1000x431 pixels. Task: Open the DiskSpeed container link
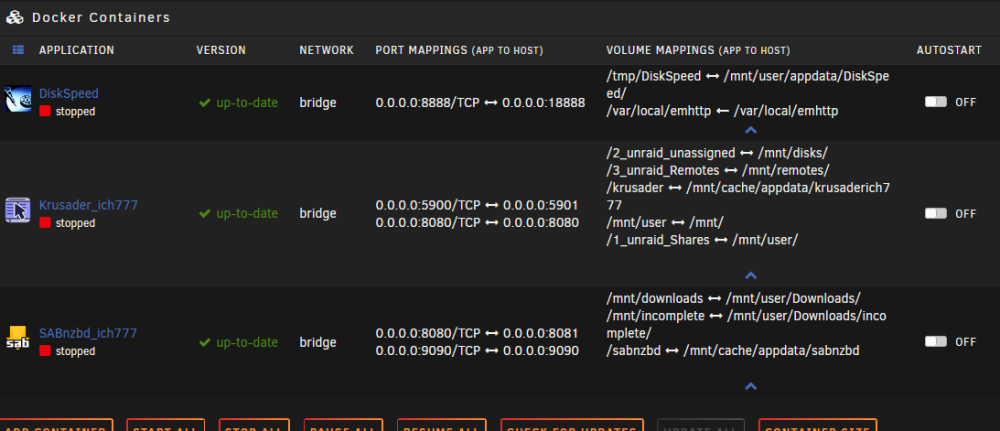69,94
